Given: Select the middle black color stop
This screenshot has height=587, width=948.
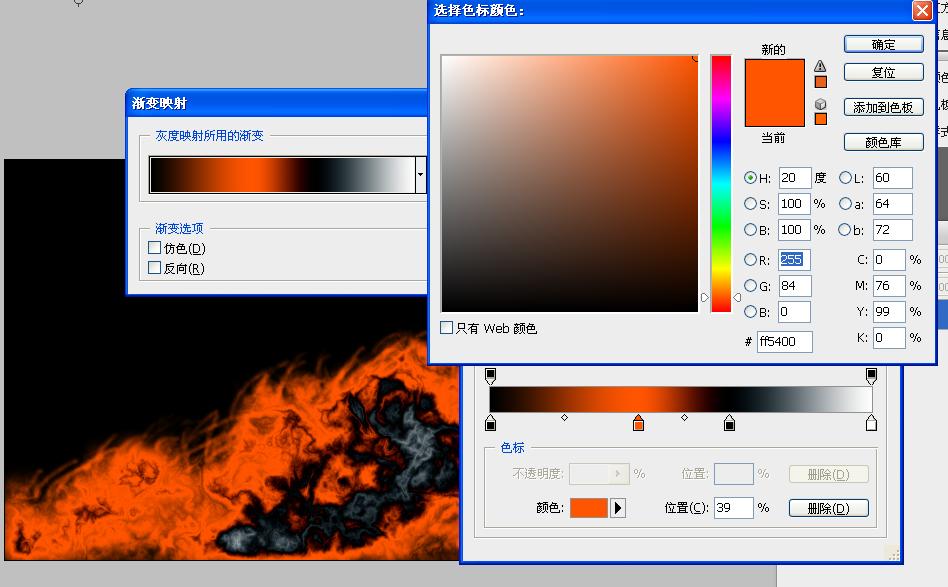Looking at the screenshot, I should click(x=729, y=423).
